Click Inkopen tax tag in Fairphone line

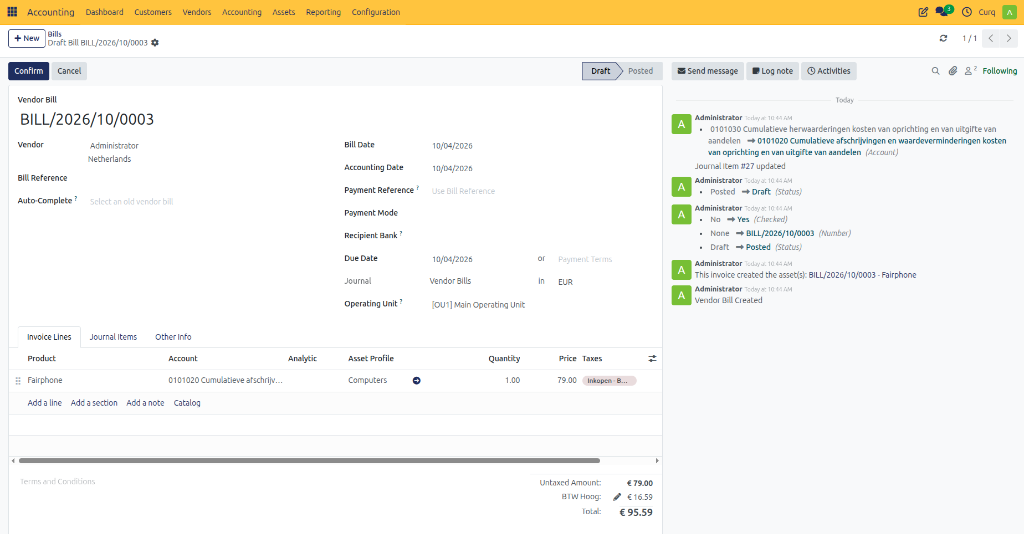609,381
